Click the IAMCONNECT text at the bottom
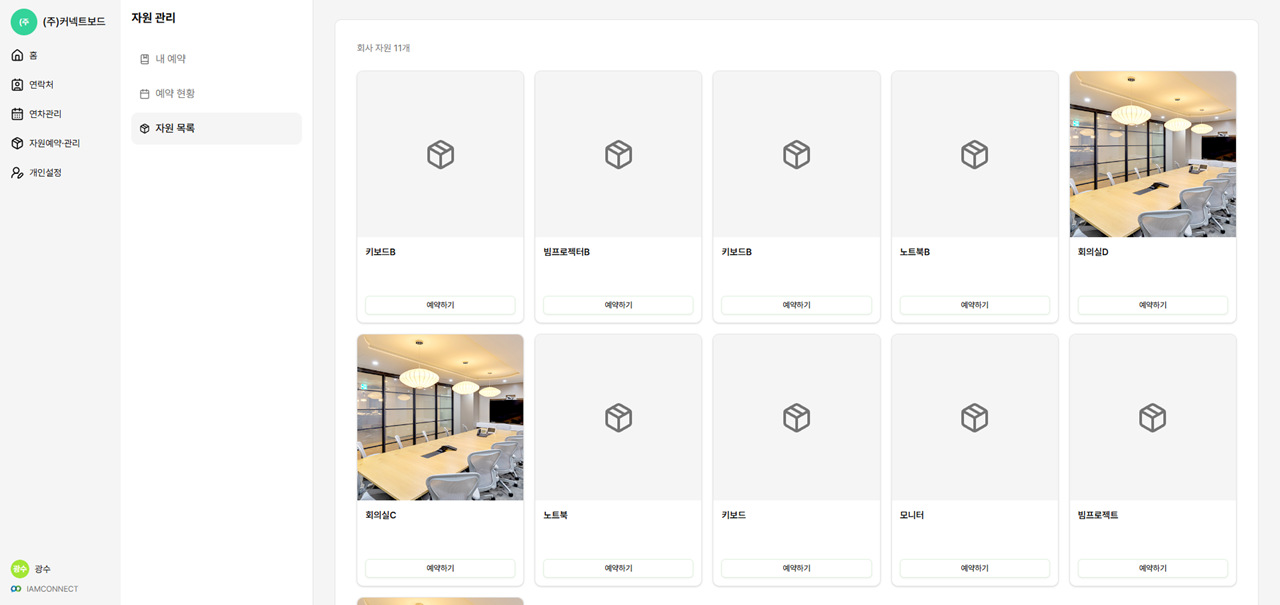Viewport: 1280px width, 605px height. tap(53, 589)
